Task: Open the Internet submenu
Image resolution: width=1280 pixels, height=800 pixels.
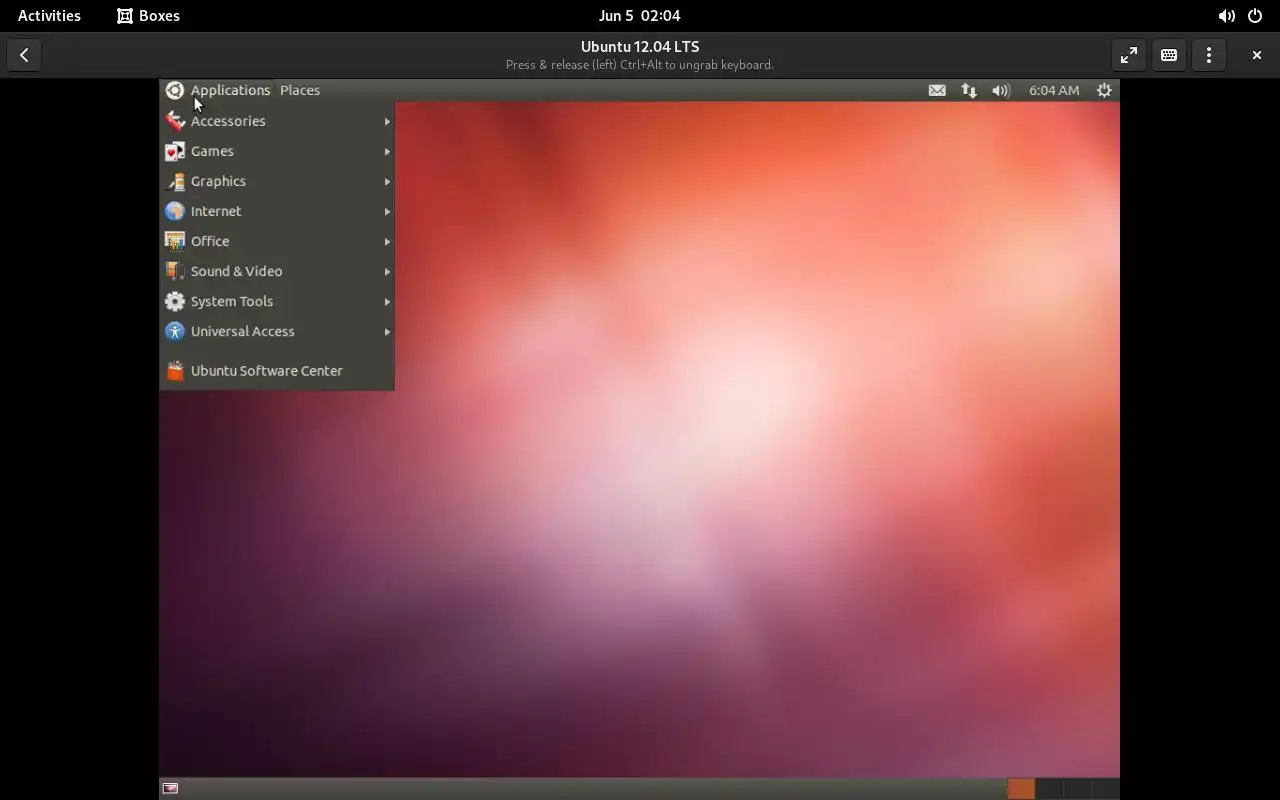Action: (277, 211)
